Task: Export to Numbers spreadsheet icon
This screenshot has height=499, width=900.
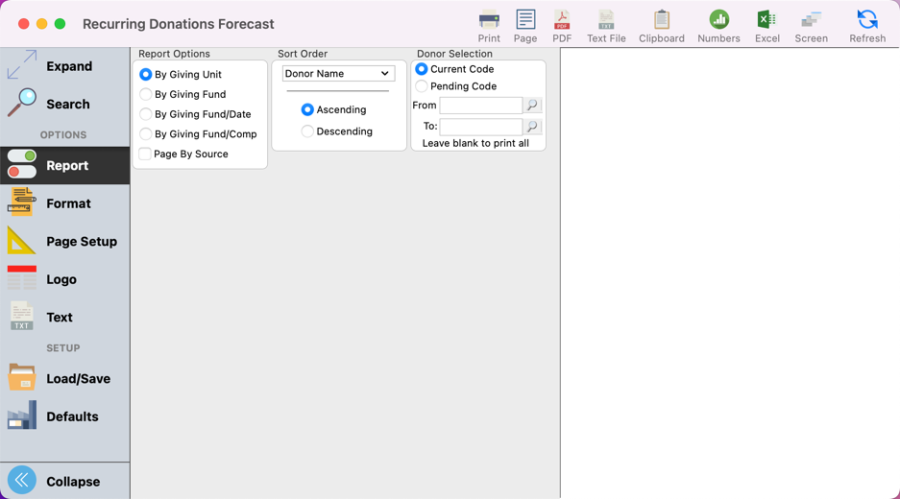Action: pyautogui.click(x=718, y=20)
